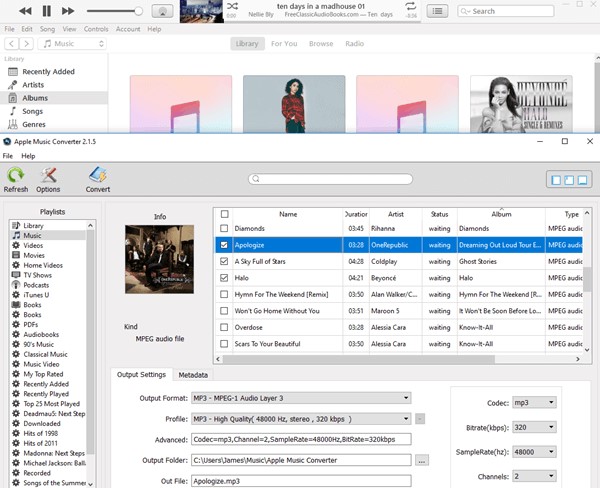
Task: Click the song table vertical scrollbar
Action: coord(587,278)
